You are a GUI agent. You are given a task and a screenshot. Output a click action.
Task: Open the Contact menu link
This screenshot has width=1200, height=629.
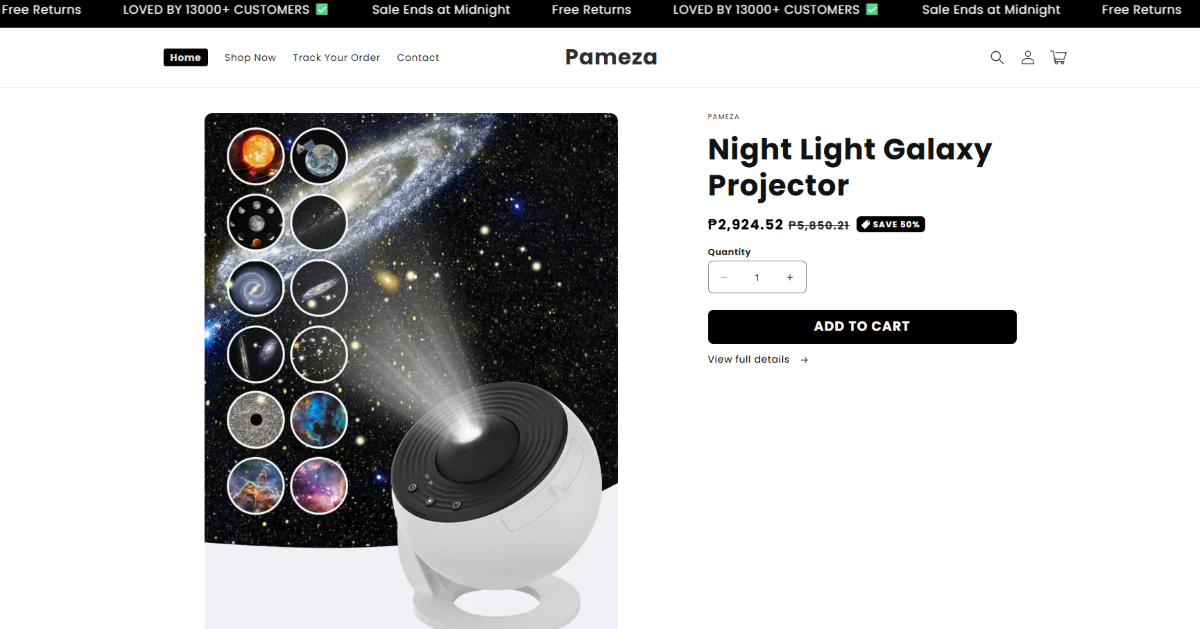(x=418, y=58)
